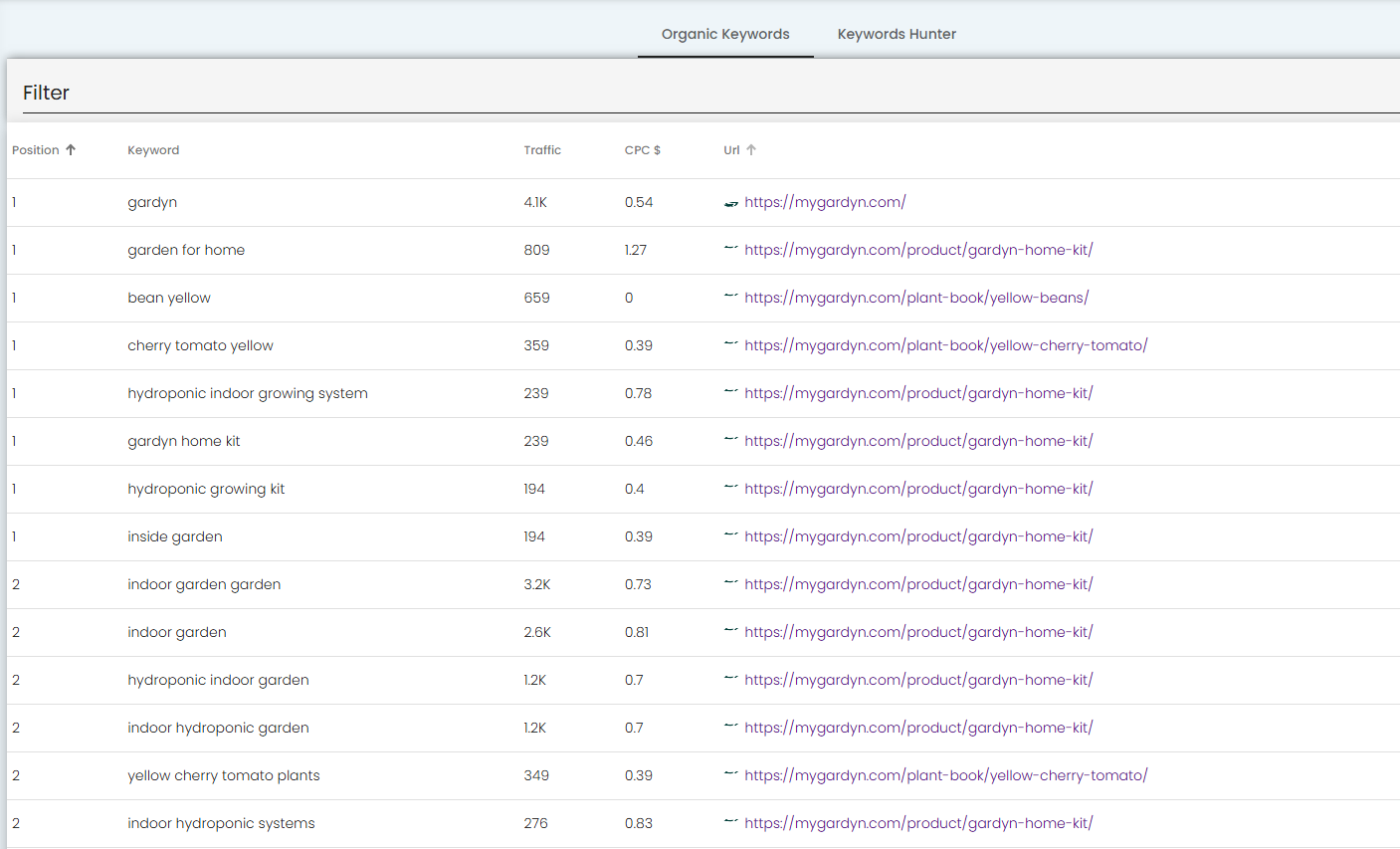Click the trend sparkline for "indoor hydroponic systems" row
The height and width of the screenshot is (849, 1400).
point(731,823)
